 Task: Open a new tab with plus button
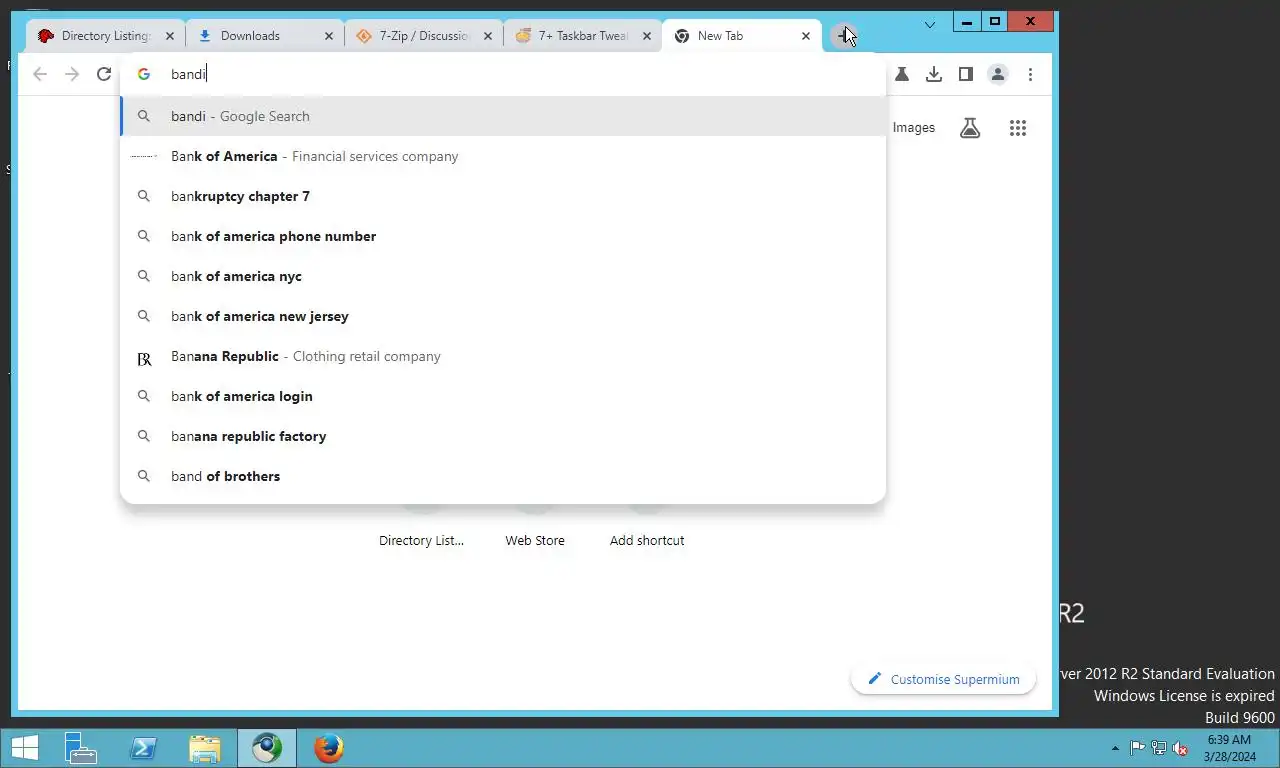(842, 36)
